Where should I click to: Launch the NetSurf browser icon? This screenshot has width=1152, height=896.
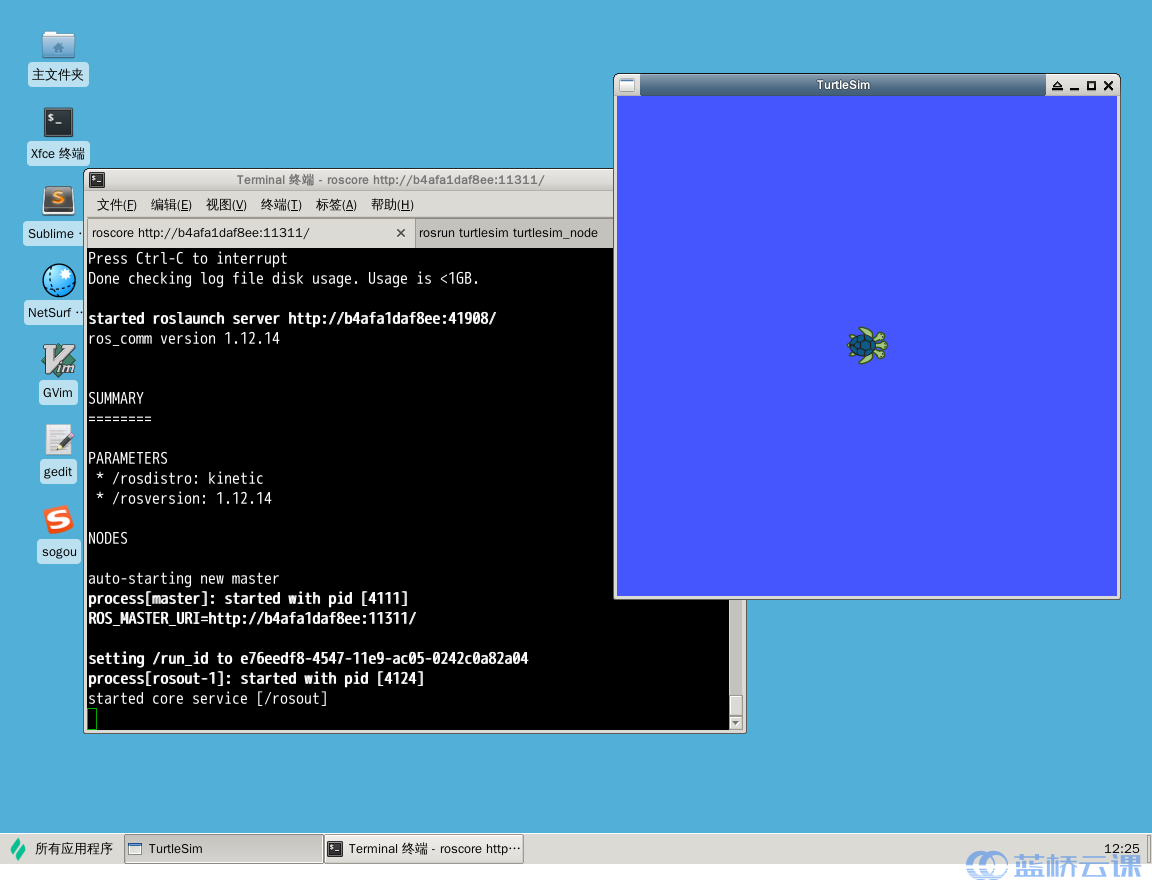pyautogui.click(x=58, y=281)
